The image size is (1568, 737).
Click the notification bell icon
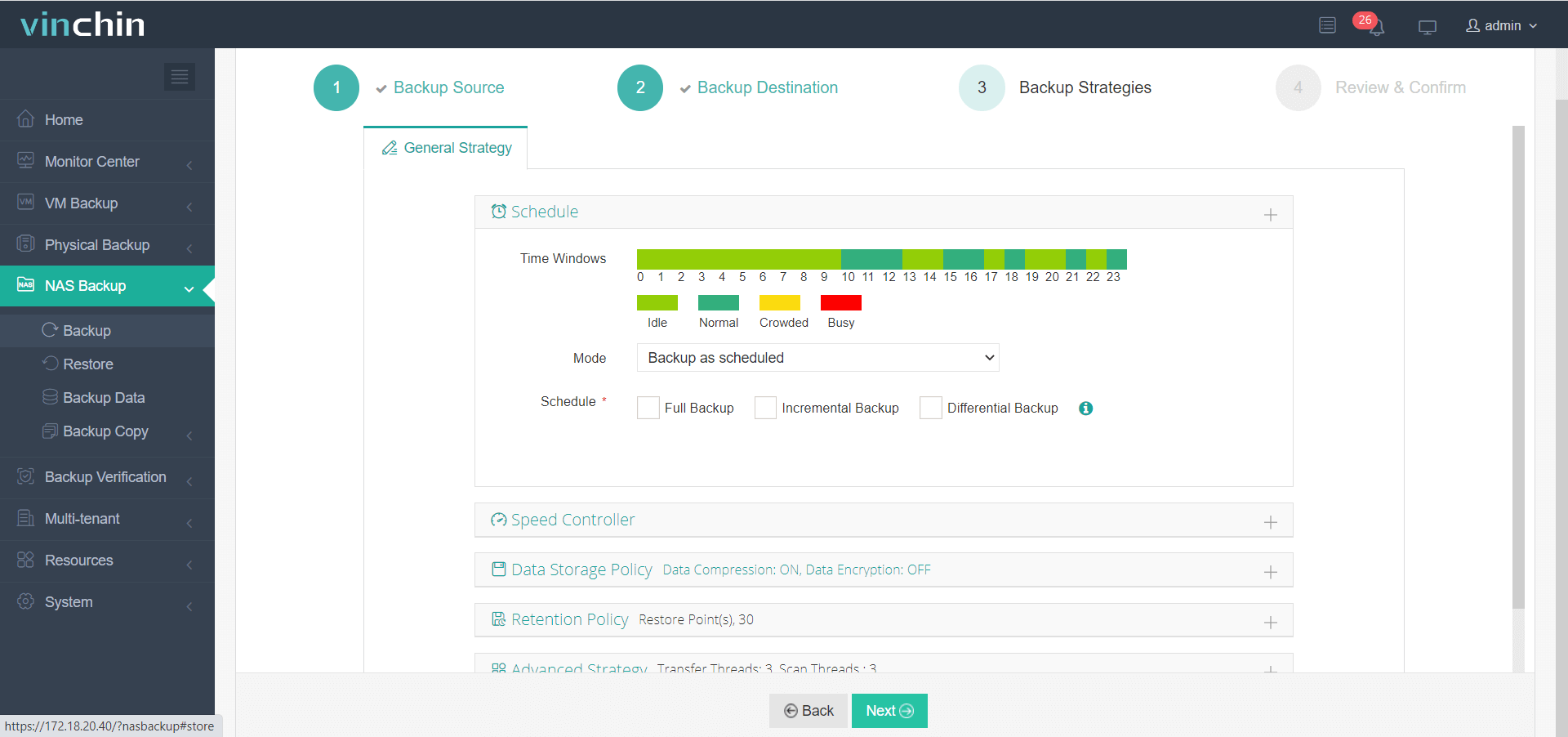click(x=1377, y=27)
